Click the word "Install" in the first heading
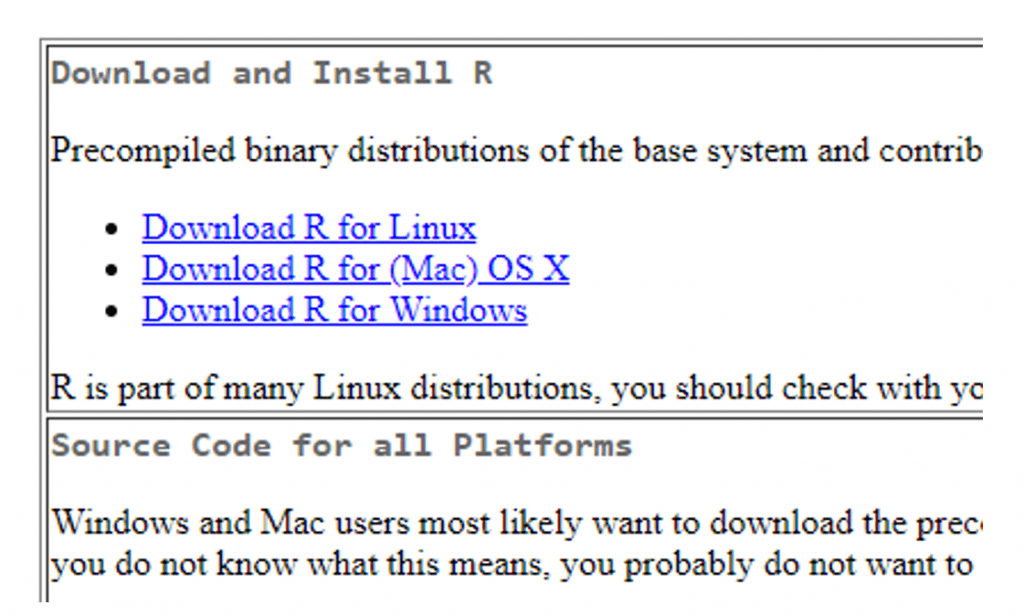Viewport: 1024px width, 616px height. [380, 72]
